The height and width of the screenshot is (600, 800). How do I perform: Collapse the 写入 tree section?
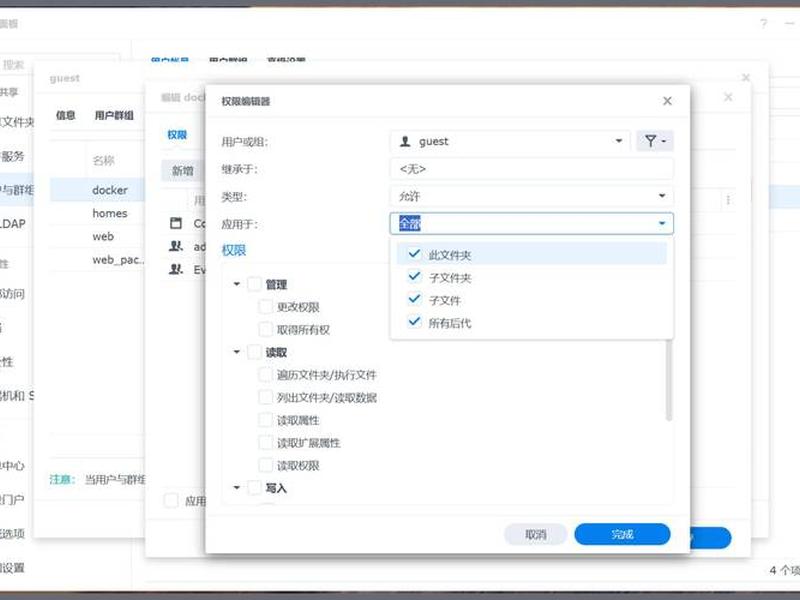pyautogui.click(x=237, y=488)
